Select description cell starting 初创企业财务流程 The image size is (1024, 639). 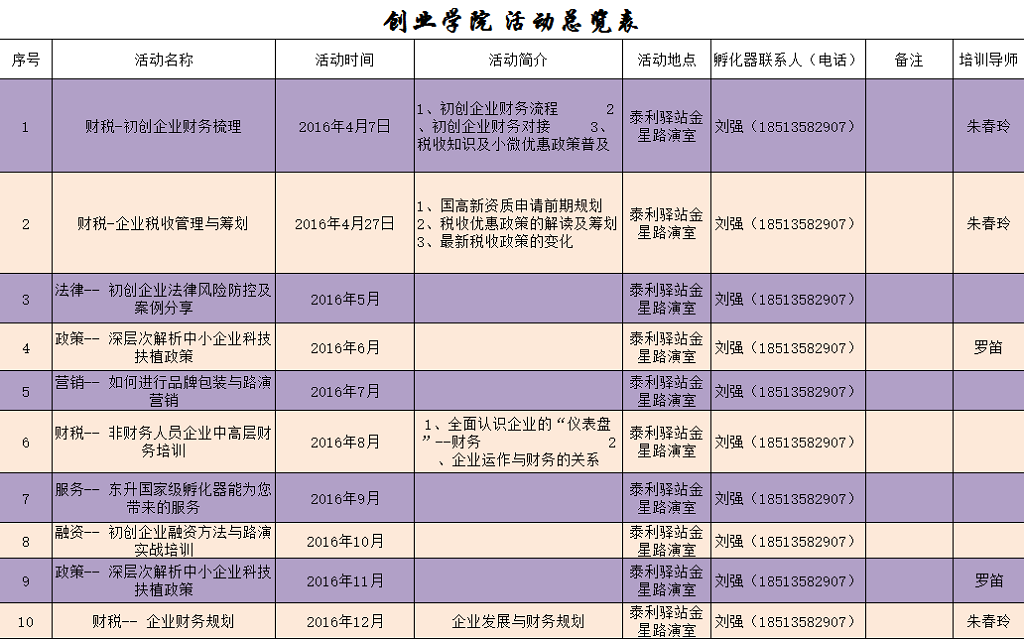pyautogui.click(x=519, y=126)
